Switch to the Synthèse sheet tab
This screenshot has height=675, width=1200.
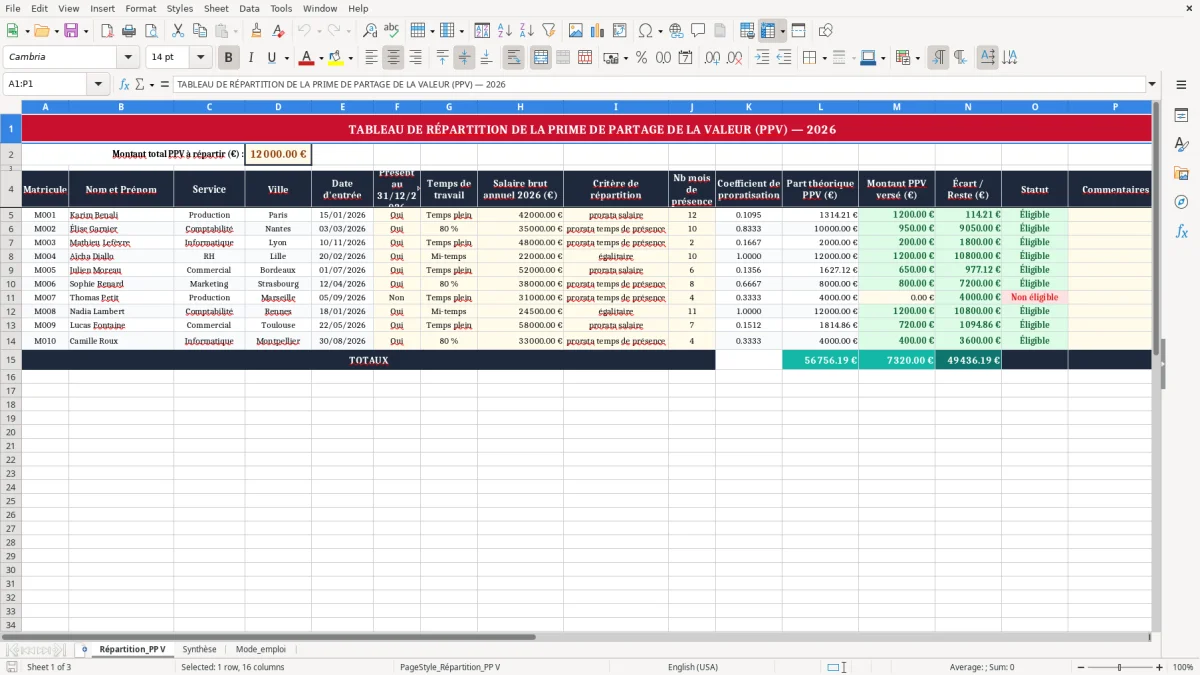click(199, 649)
